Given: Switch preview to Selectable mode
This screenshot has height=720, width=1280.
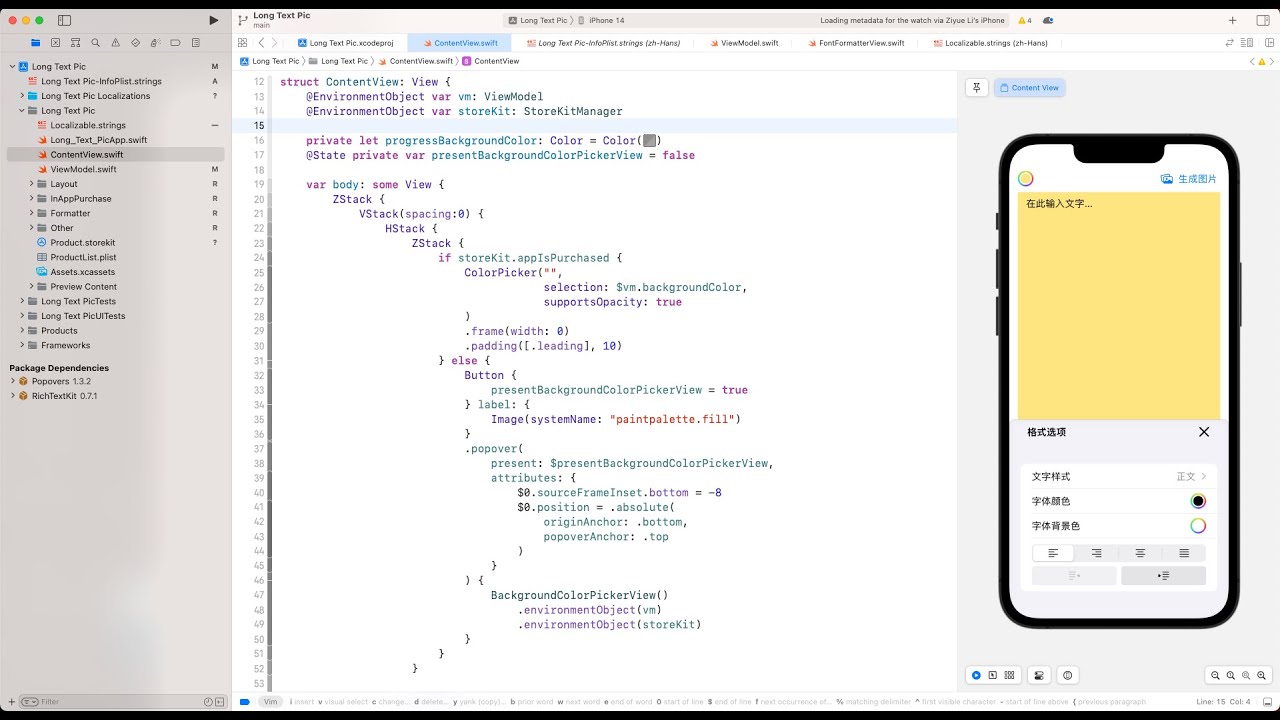Looking at the screenshot, I should pos(993,675).
